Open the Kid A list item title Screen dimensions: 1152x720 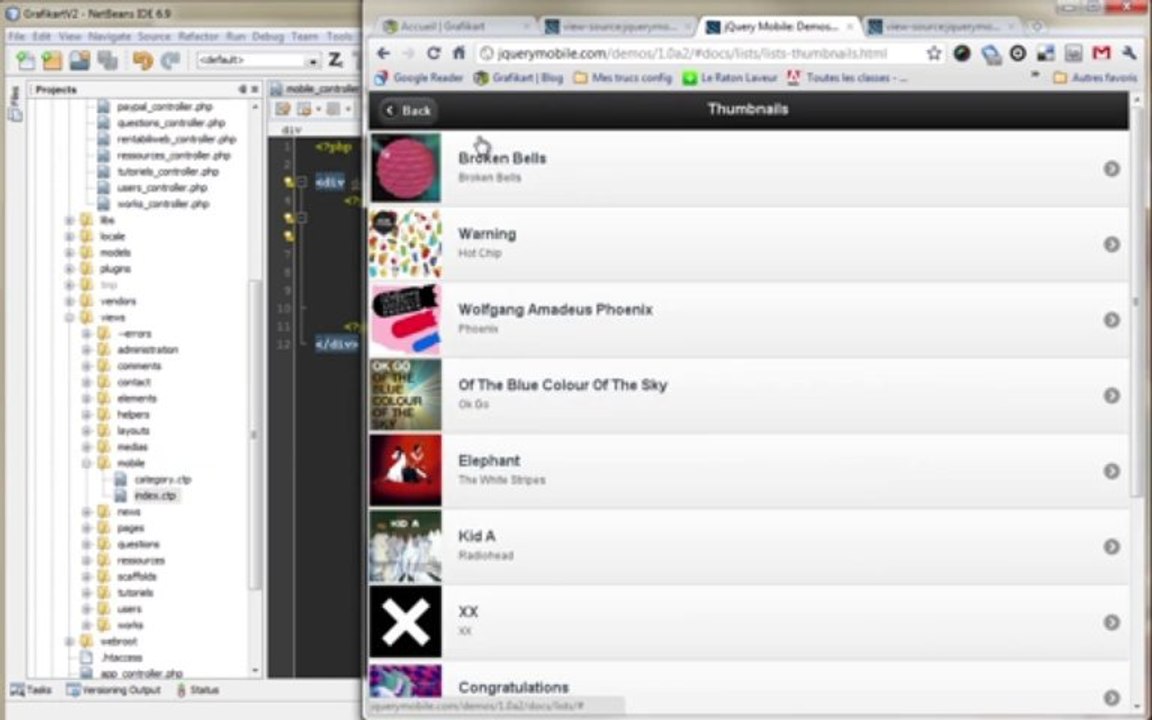tap(477, 536)
